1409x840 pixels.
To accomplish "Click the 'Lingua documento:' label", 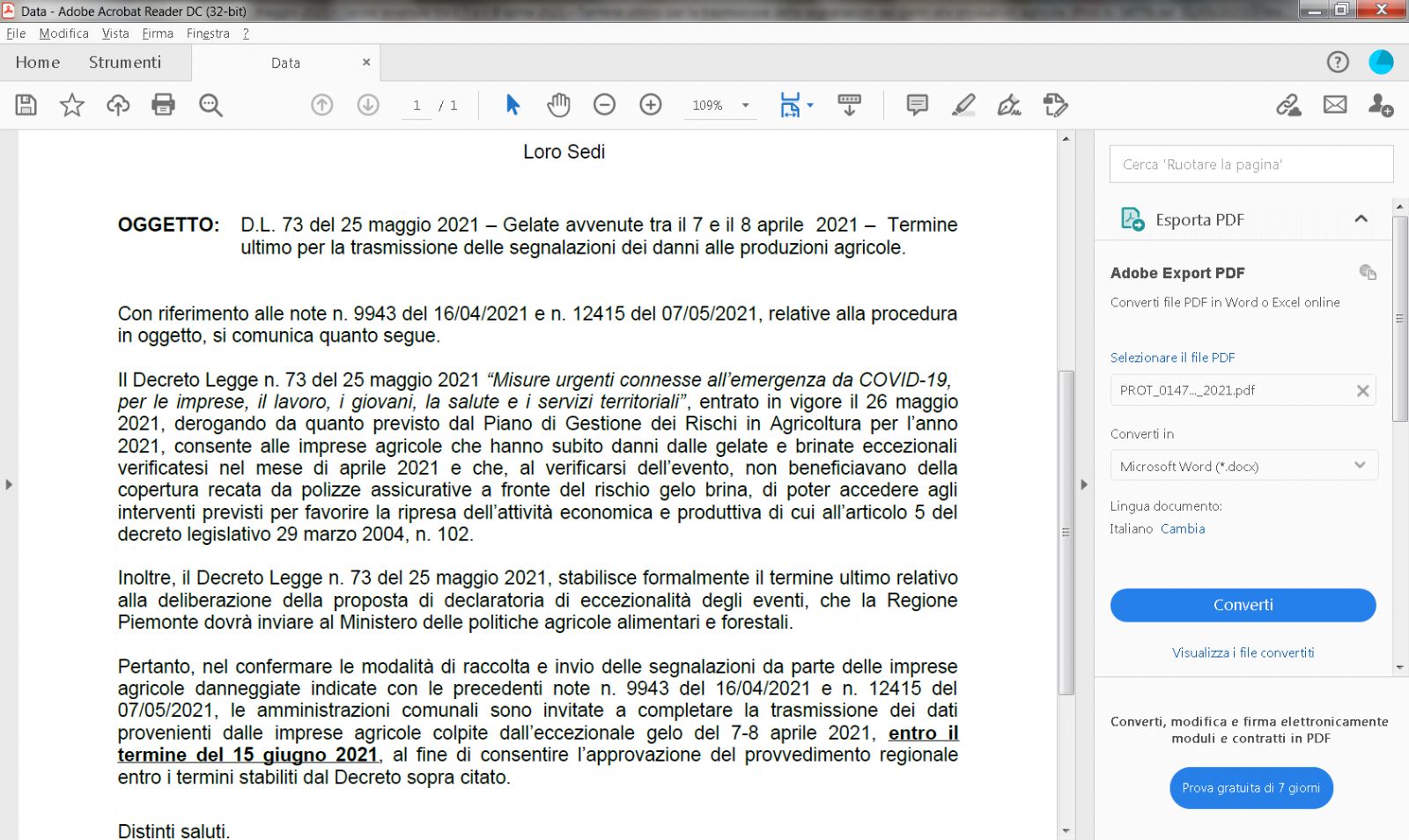I will (1166, 506).
